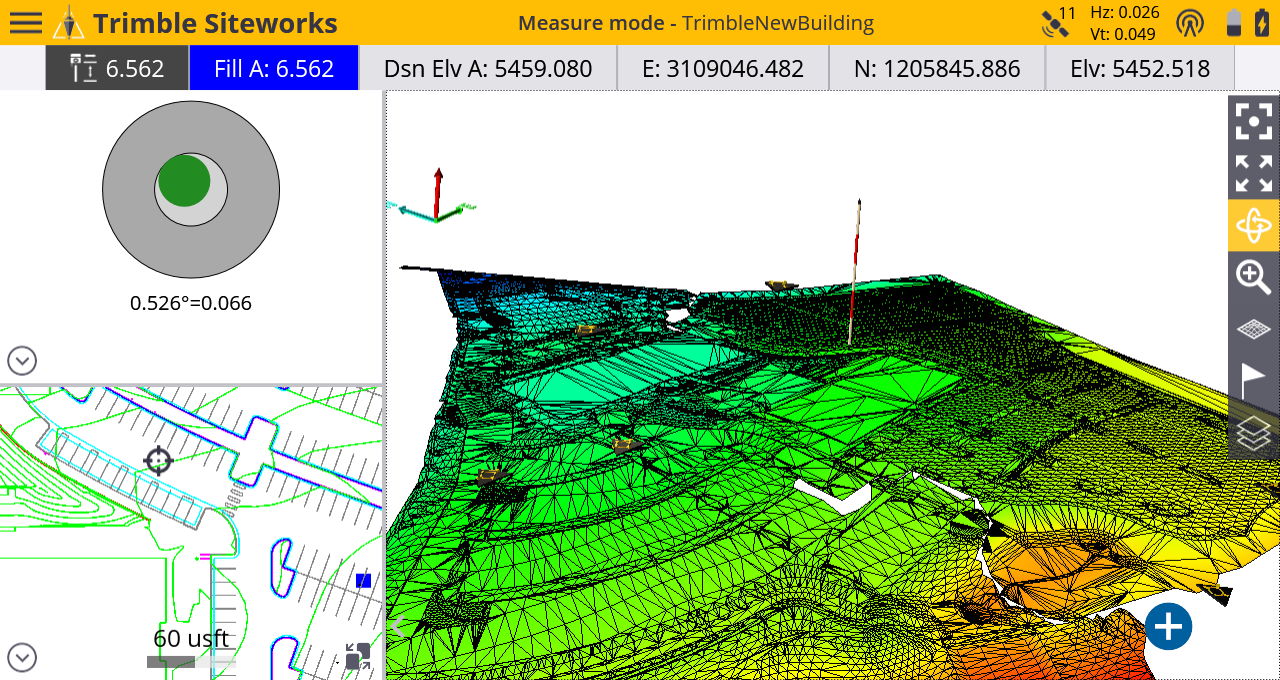Open the hamburger main menu
Image resolution: width=1280 pixels, height=680 pixels.
click(x=25, y=23)
